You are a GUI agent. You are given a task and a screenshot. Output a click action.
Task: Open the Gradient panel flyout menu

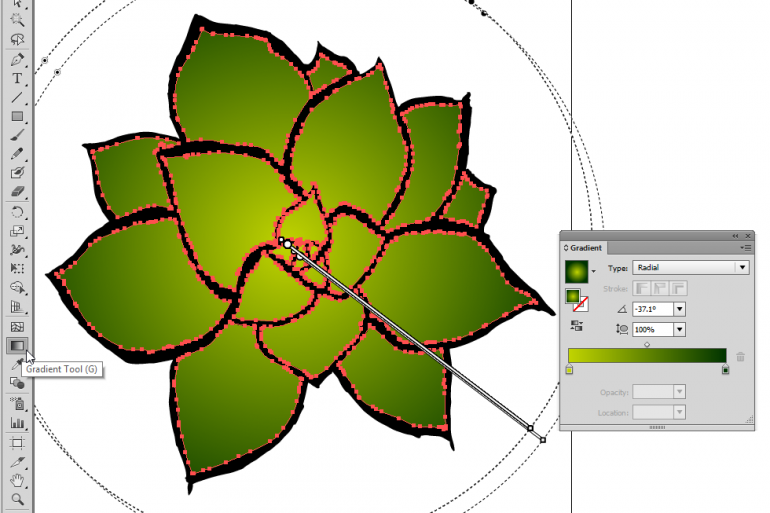click(745, 247)
